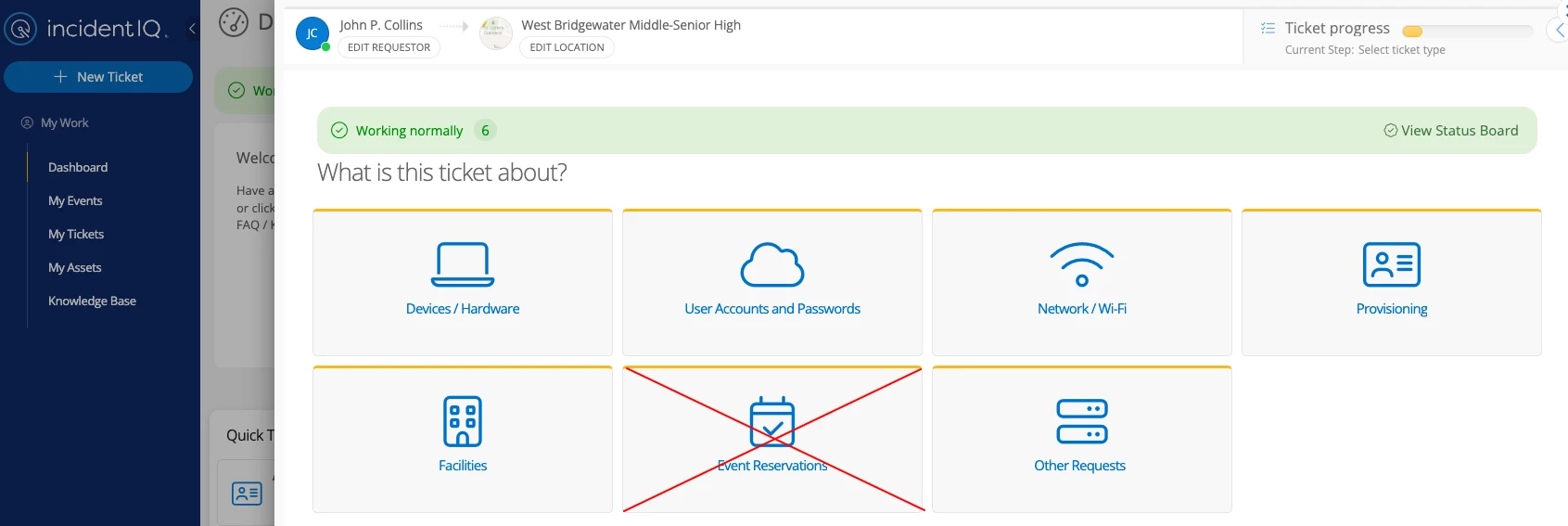
Task: Click the Working normally checkmark icon
Action: pyautogui.click(x=339, y=131)
